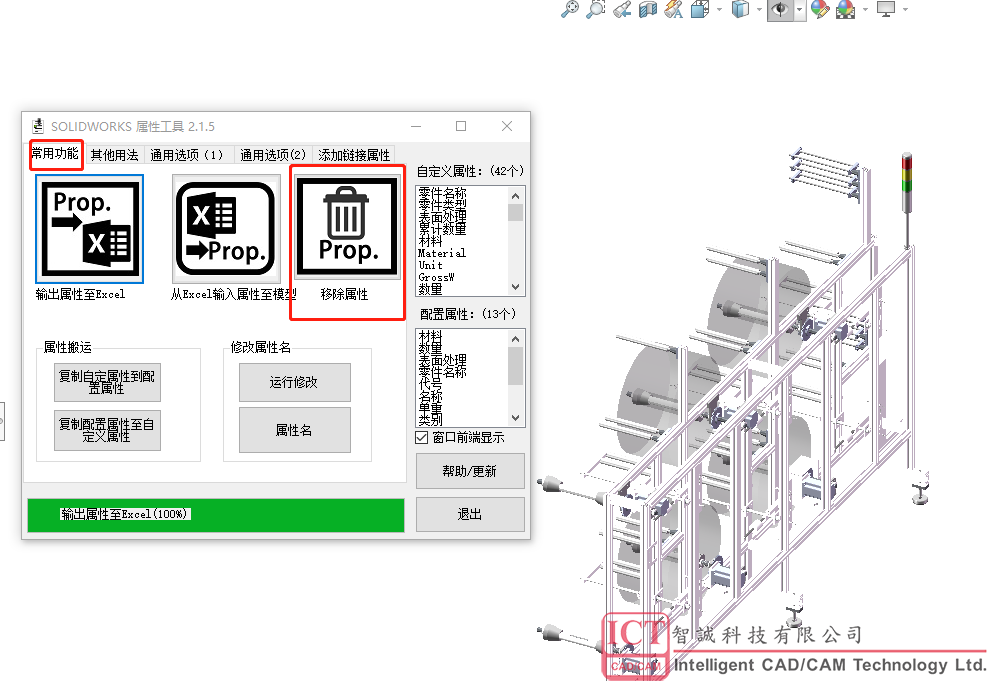The height and width of the screenshot is (681, 996).
Task: Click the View Settings monitor icon
Action: click(x=885, y=9)
